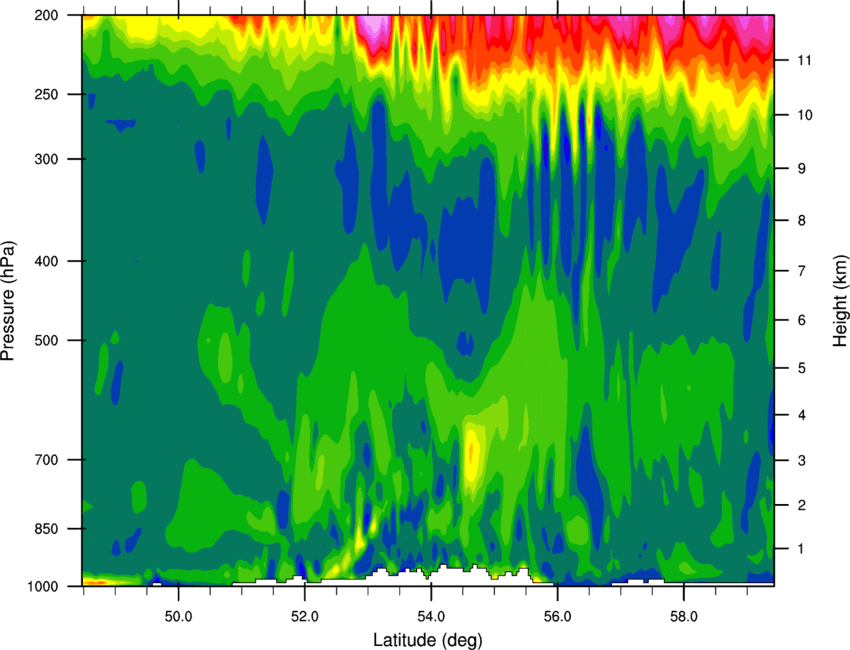The height and width of the screenshot is (650, 850).
Task: Select the 4 km height tick label
Action: [x=801, y=415]
